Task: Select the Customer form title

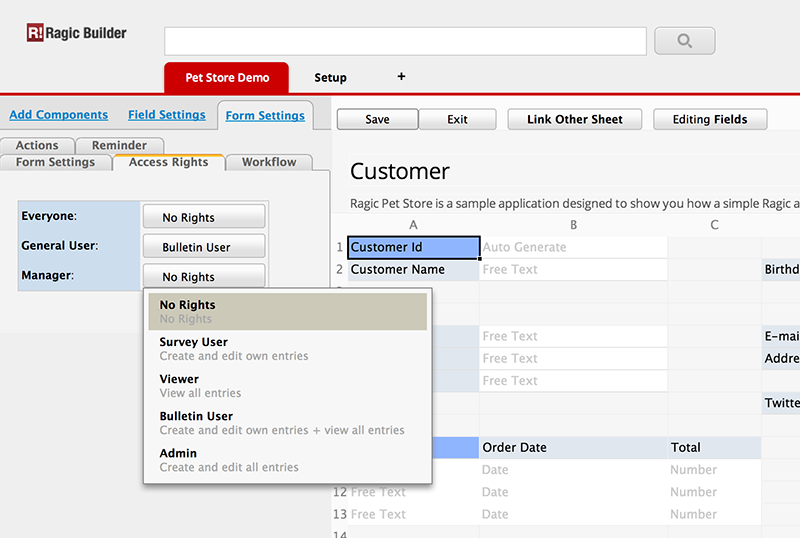Action: [400, 172]
